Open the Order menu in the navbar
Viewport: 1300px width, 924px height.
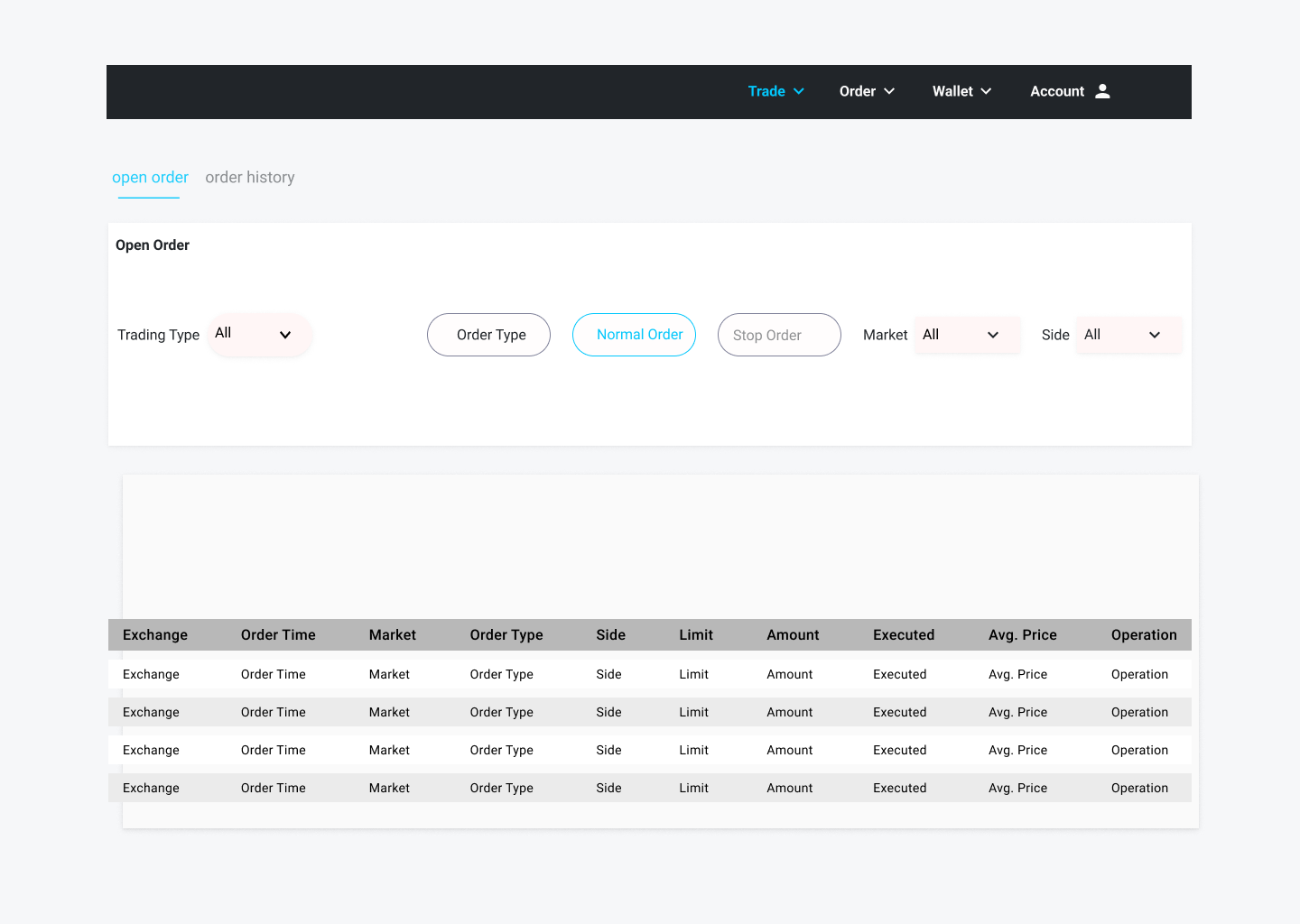pyautogui.click(x=865, y=91)
